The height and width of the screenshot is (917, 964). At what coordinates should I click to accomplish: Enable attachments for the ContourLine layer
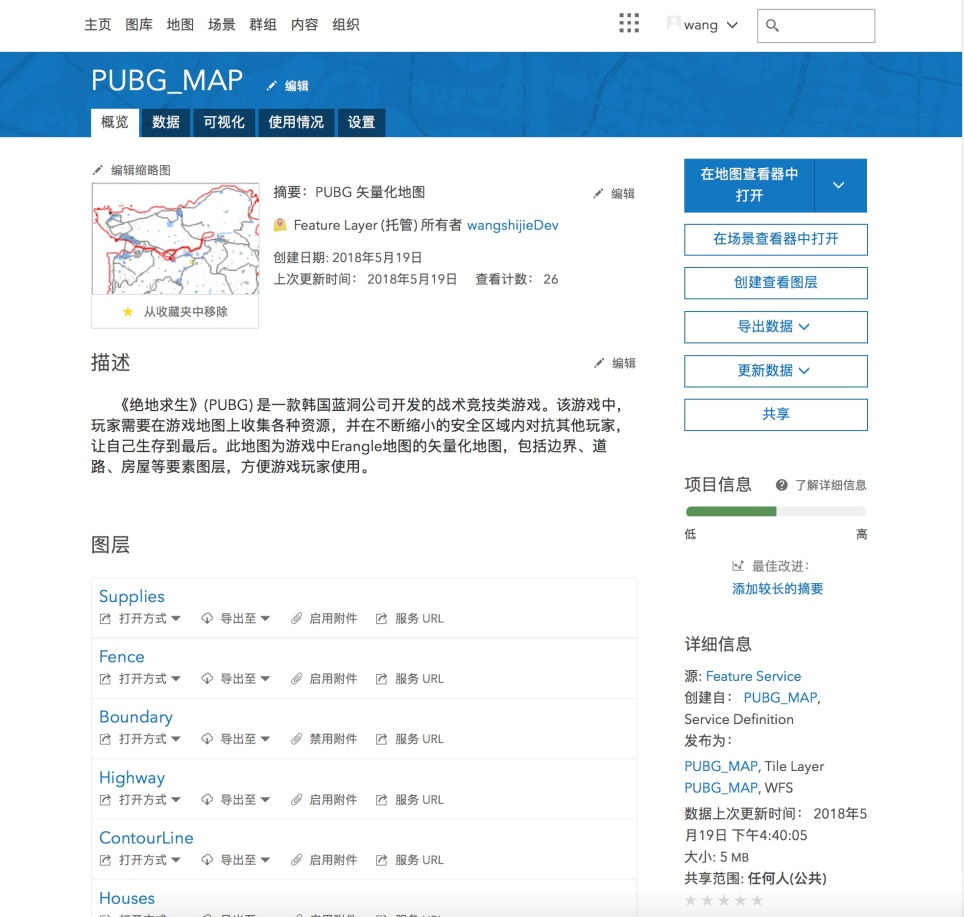tap(333, 860)
